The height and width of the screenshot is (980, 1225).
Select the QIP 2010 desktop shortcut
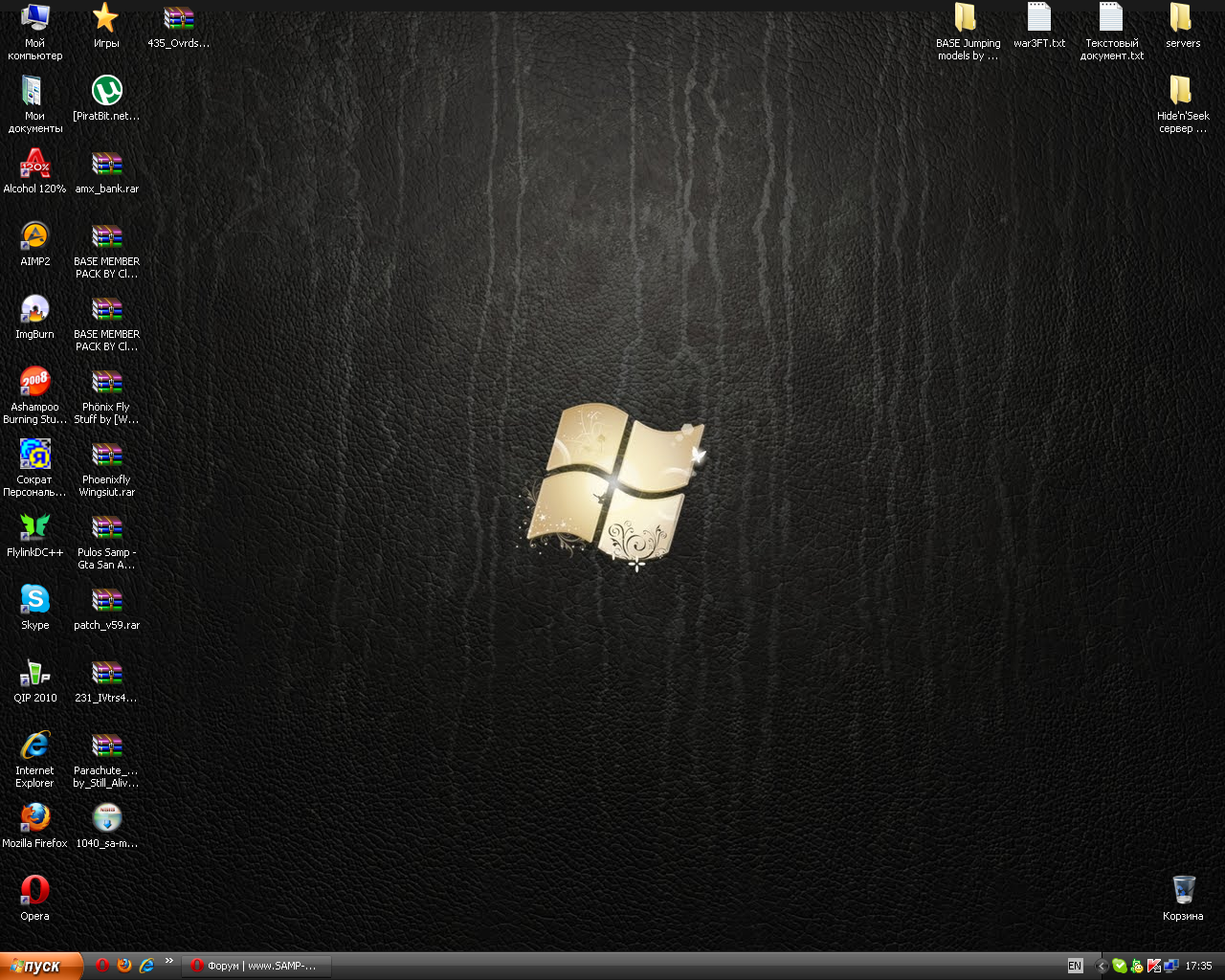(35, 680)
